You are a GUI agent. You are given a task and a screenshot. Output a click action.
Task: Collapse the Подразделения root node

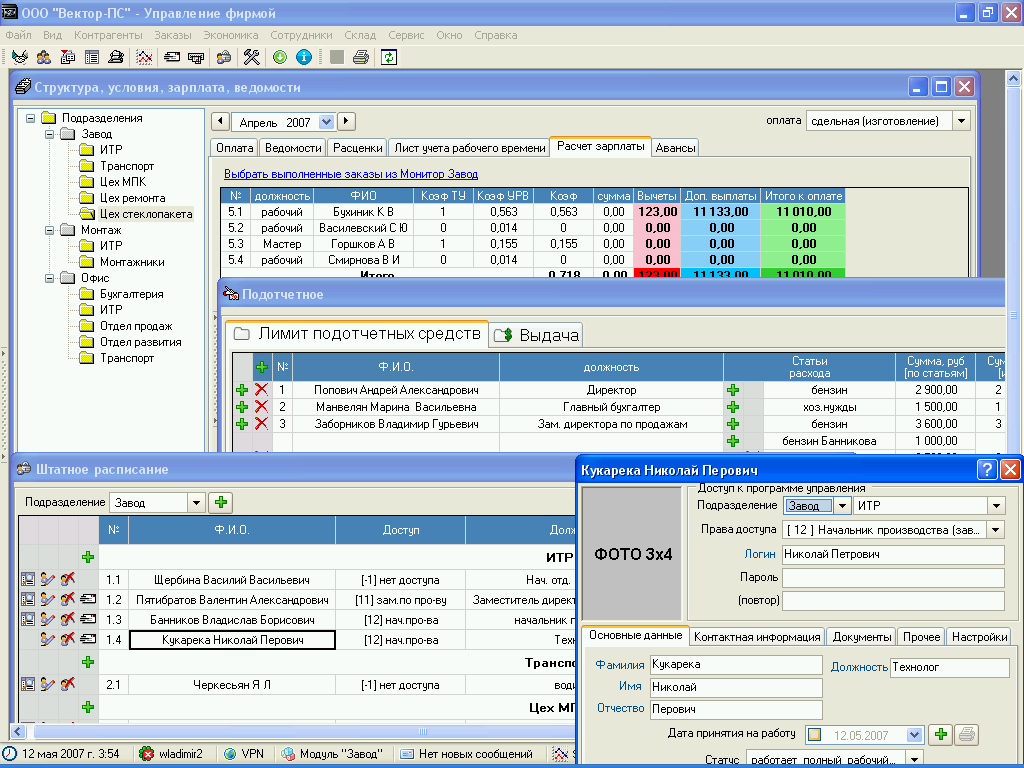tap(30, 118)
